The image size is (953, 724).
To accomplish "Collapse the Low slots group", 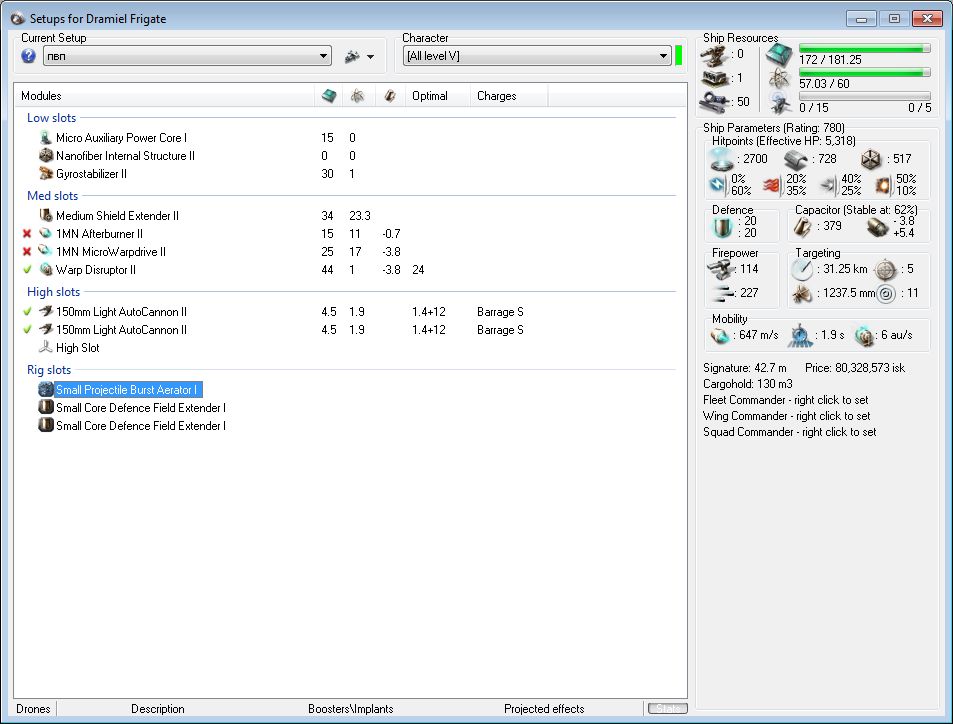I will [52, 117].
